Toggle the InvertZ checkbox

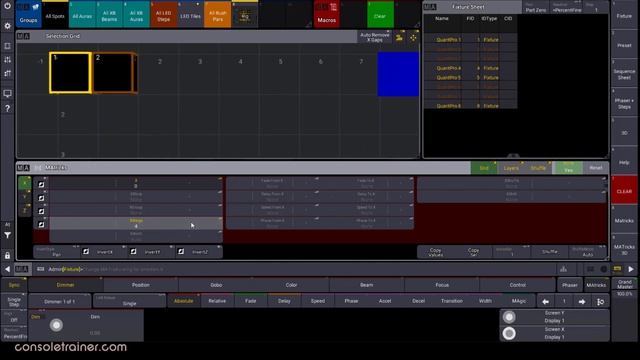(x=181, y=251)
